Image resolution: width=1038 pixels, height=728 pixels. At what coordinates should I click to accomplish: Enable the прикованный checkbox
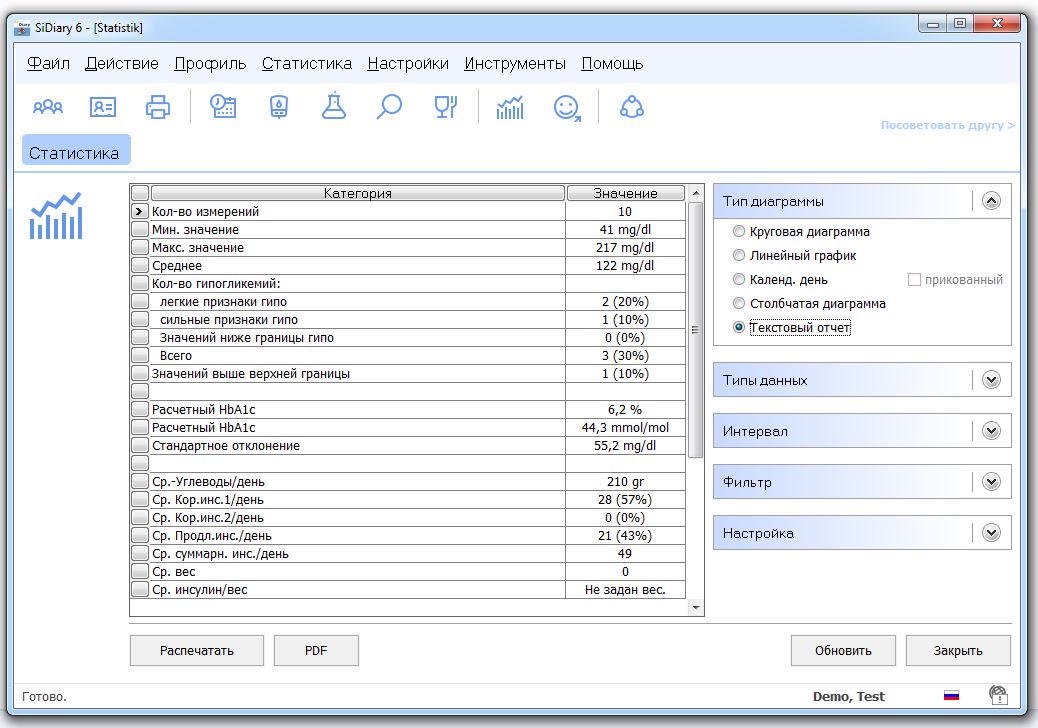[x=914, y=280]
